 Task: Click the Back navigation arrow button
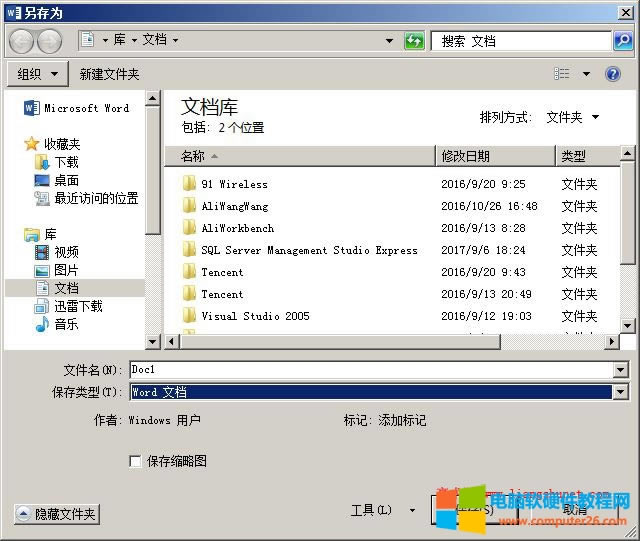pyautogui.click(x=21, y=41)
